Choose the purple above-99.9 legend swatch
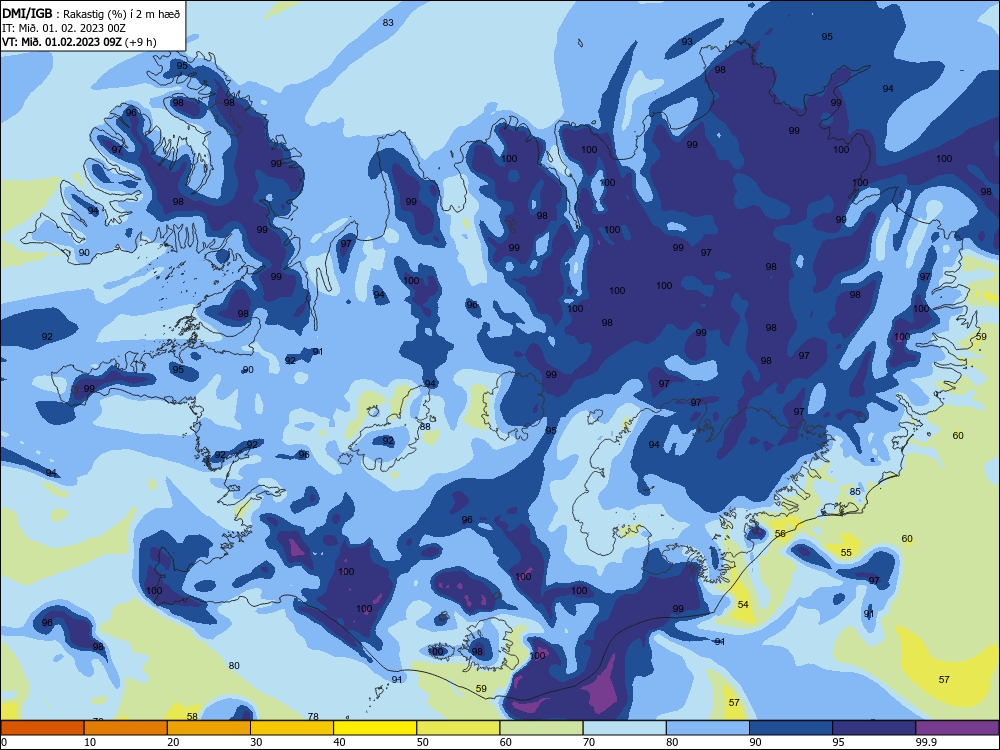Viewport: 1000px width, 750px height. click(957, 728)
